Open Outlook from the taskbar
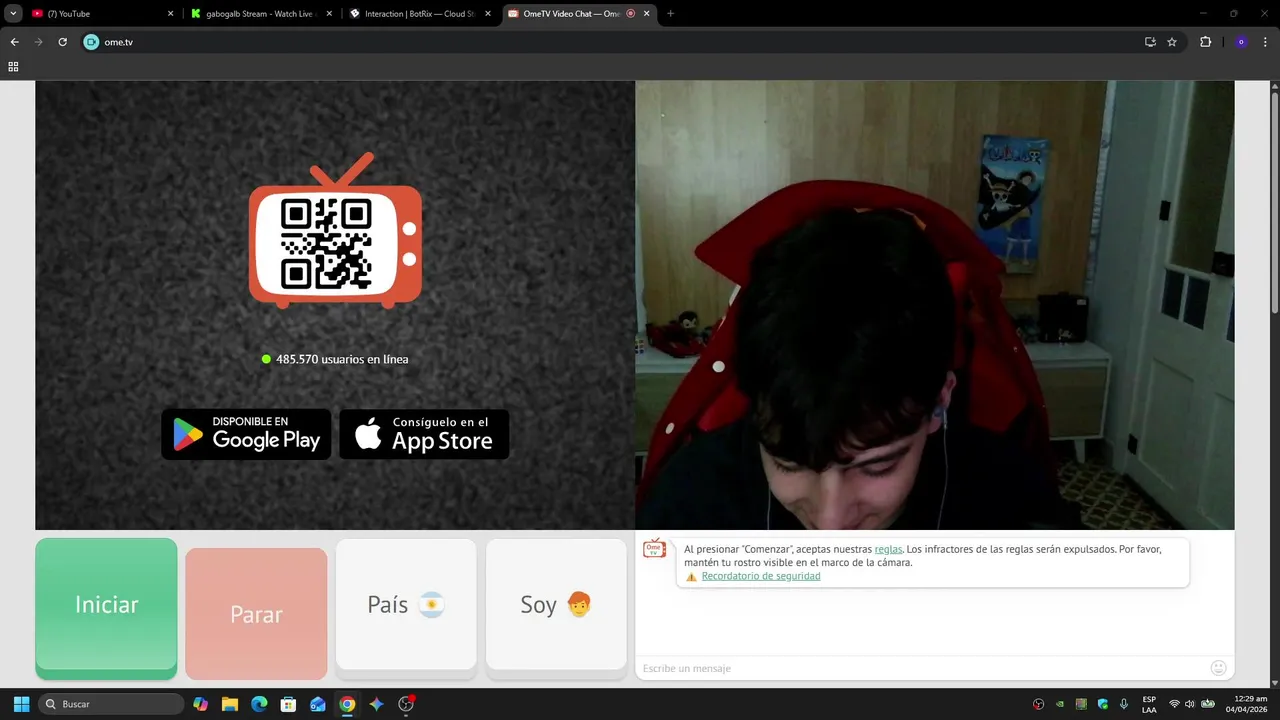This screenshot has width=1280, height=720. point(317,704)
